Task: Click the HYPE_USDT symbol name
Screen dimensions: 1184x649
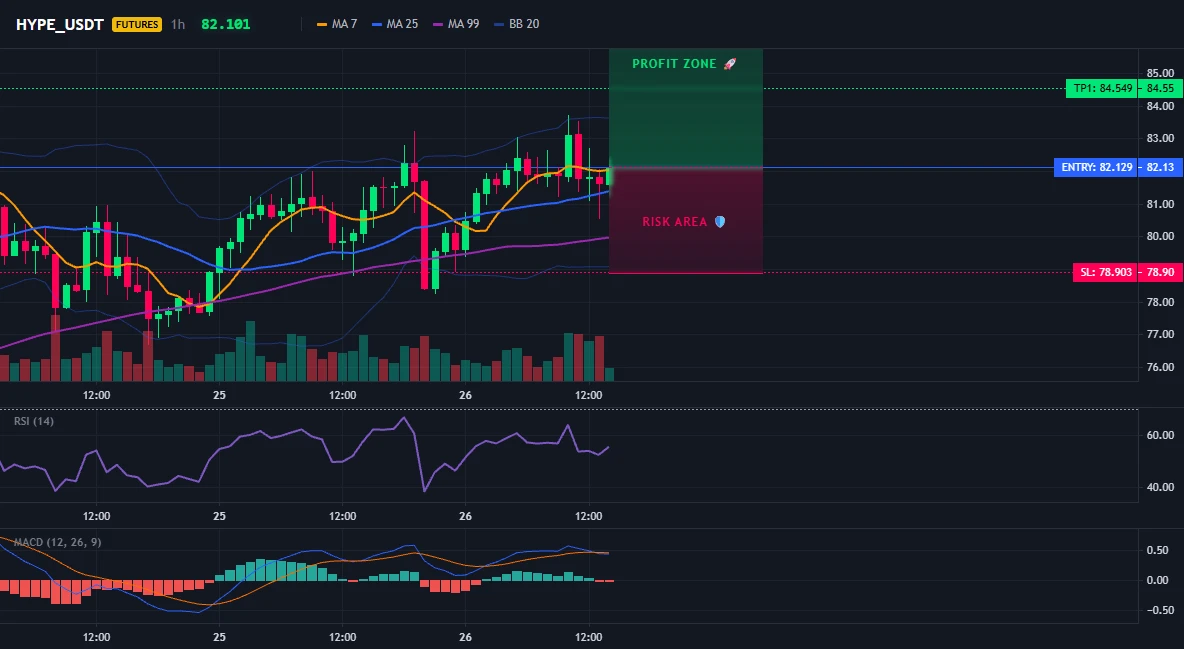Action: click(61, 24)
